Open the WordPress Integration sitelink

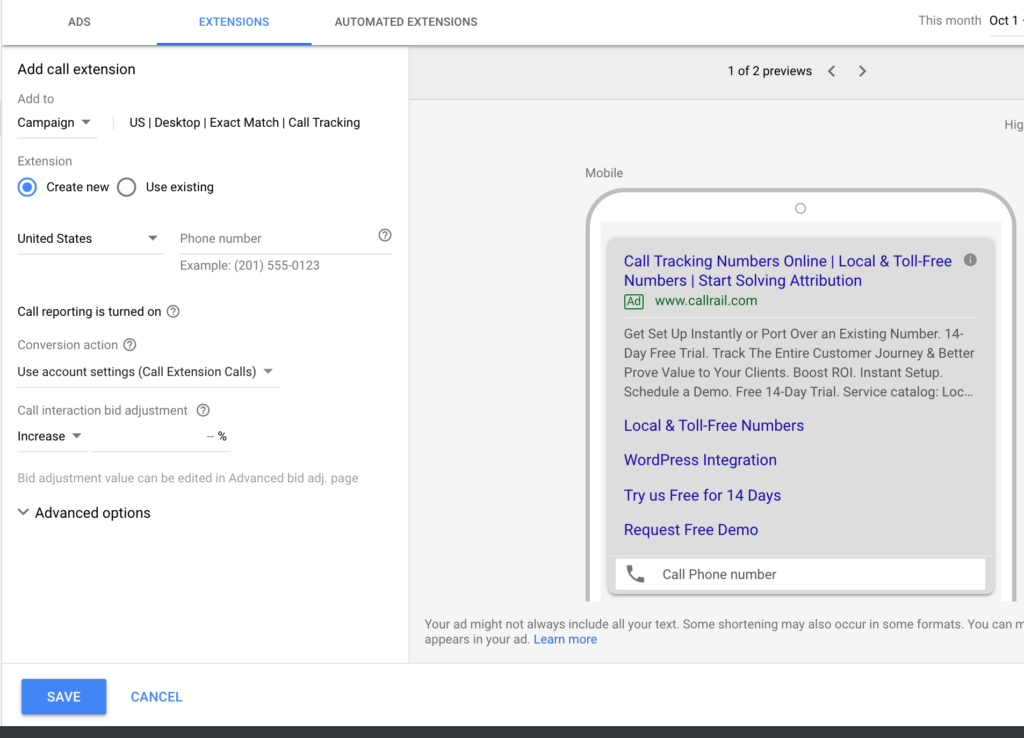700,460
